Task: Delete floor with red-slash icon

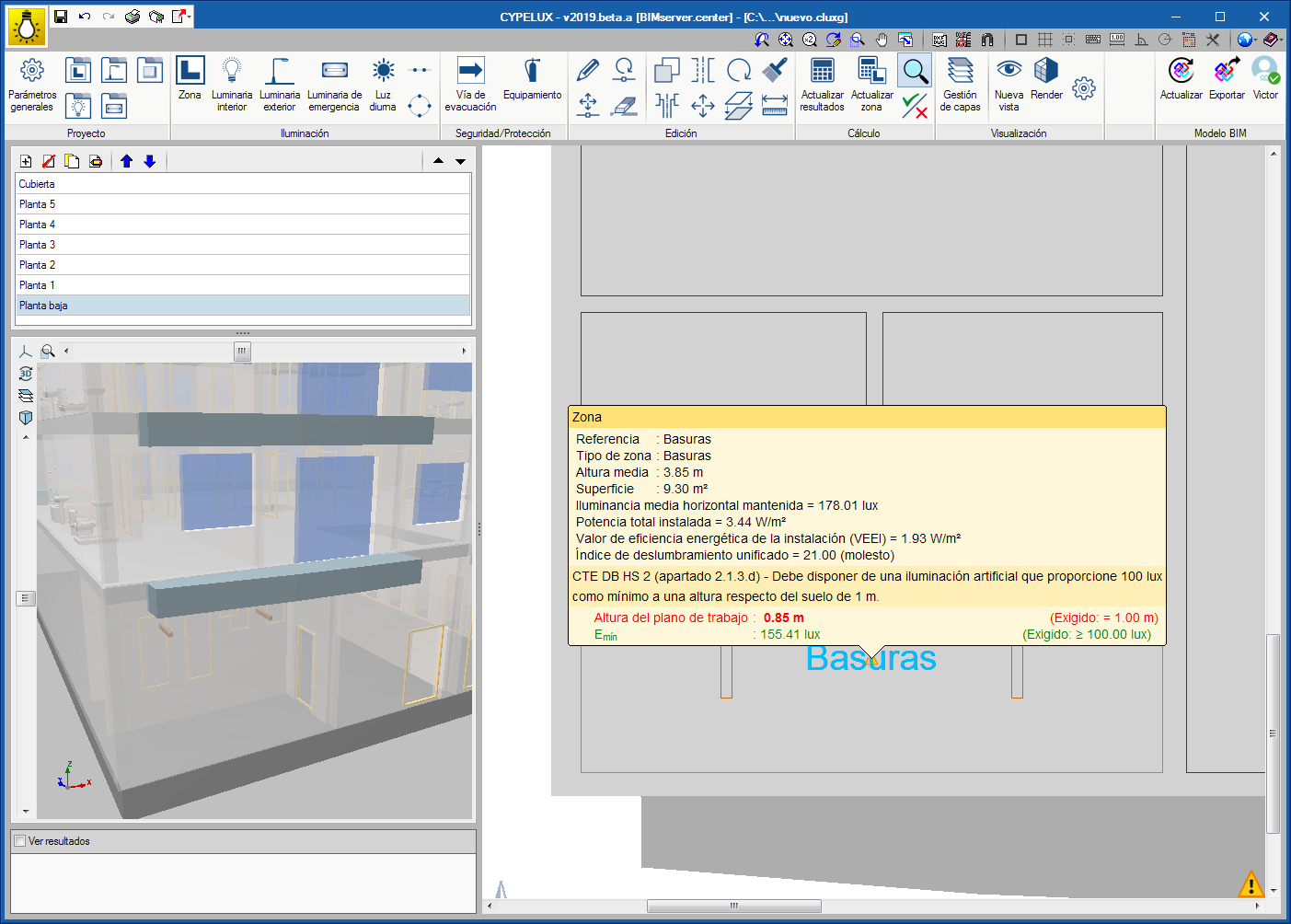Action: [x=49, y=161]
